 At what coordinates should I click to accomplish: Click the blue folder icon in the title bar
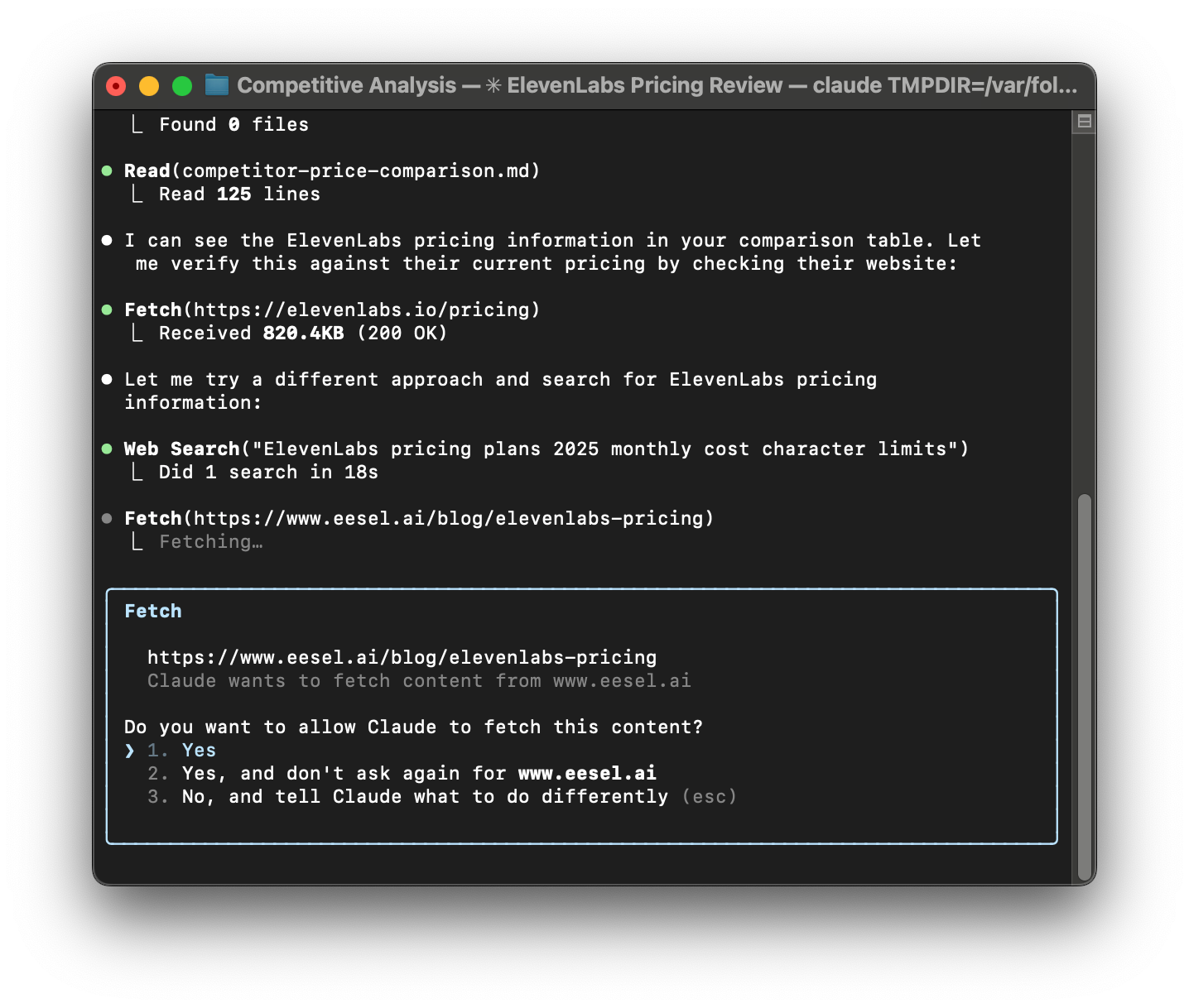tap(216, 84)
